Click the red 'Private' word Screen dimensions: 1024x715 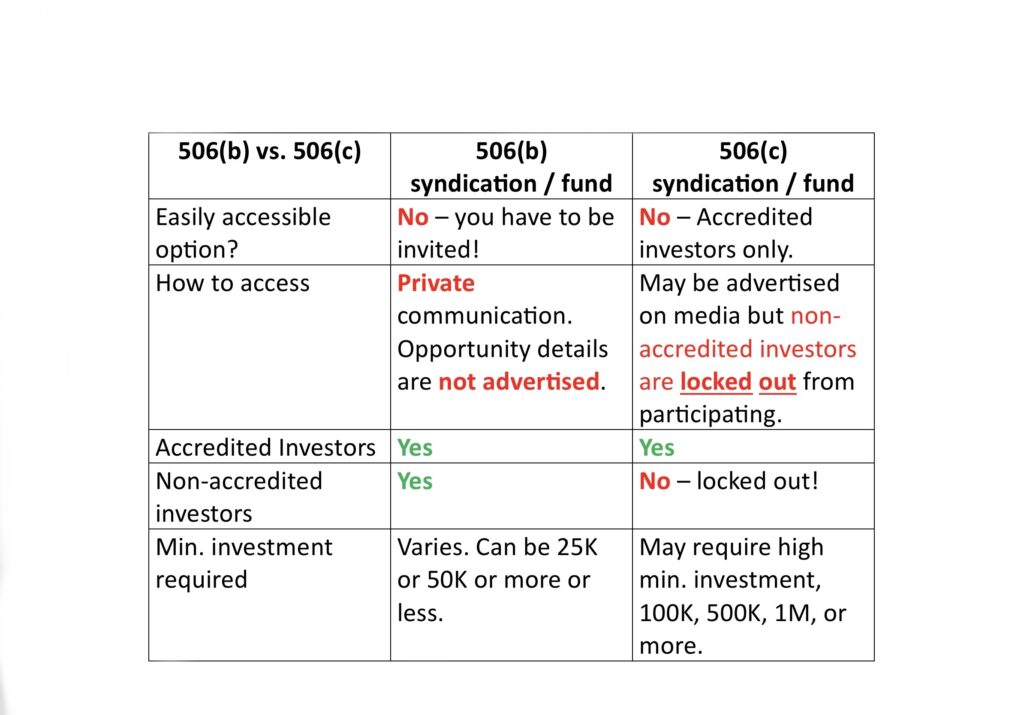click(436, 283)
